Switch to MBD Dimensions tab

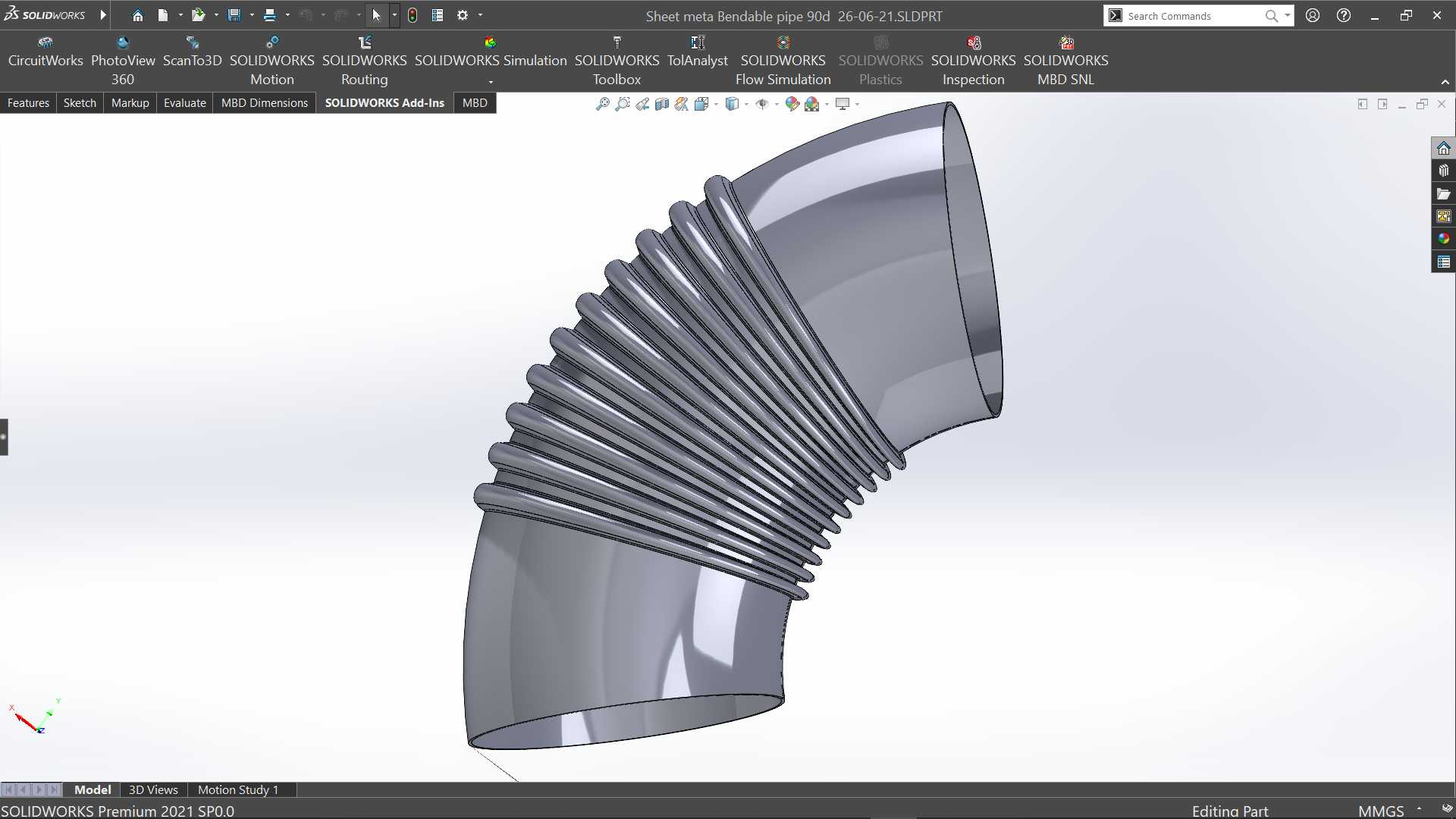pyautogui.click(x=265, y=103)
